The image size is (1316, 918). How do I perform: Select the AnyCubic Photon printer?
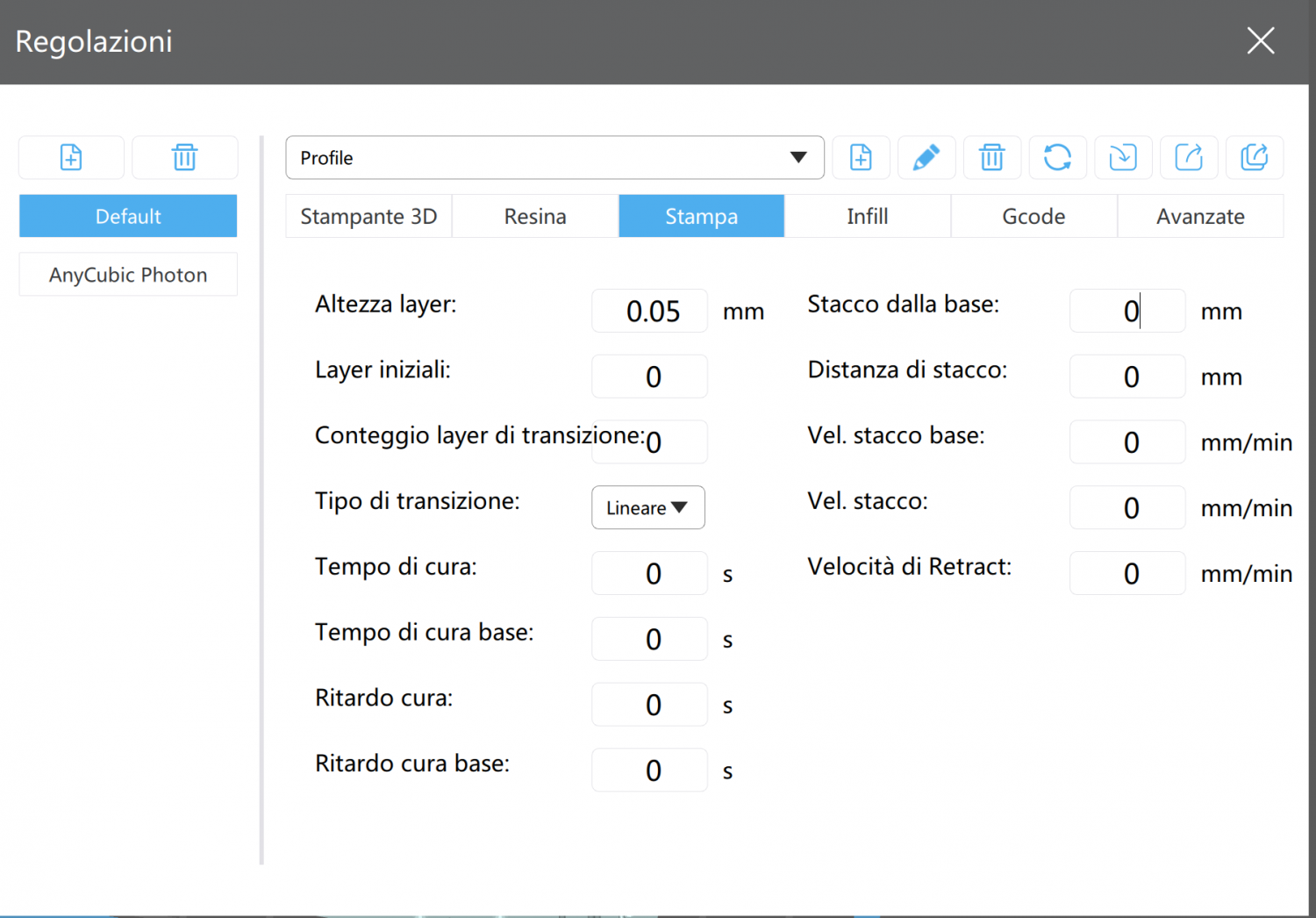pyautogui.click(x=128, y=275)
